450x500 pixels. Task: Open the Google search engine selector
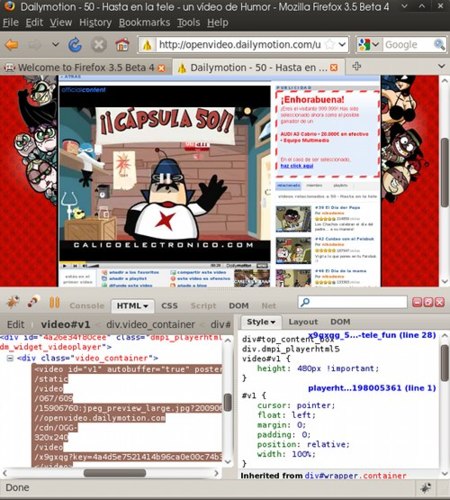coord(368,44)
